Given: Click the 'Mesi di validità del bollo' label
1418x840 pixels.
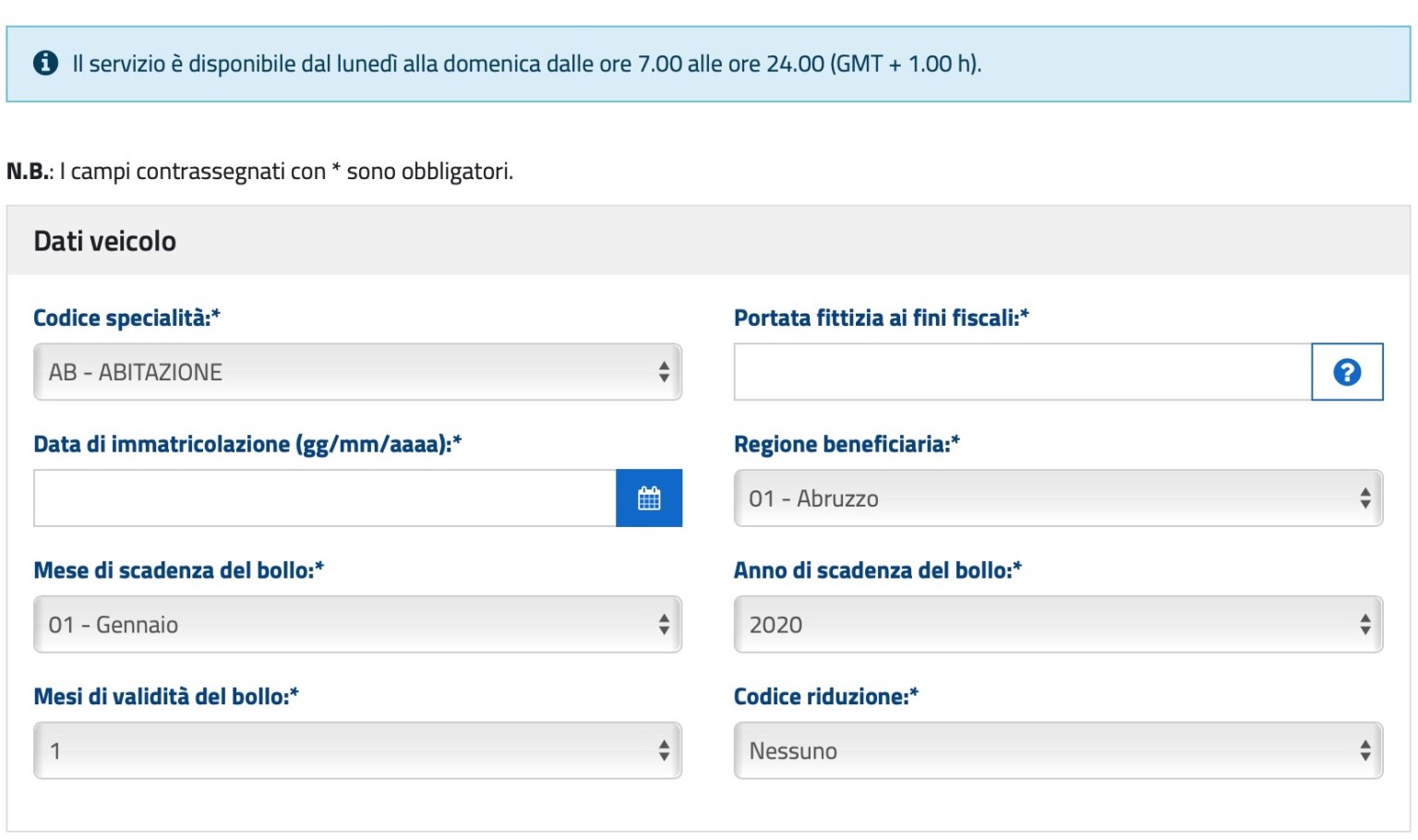Looking at the screenshot, I should click(x=165, y=697).
